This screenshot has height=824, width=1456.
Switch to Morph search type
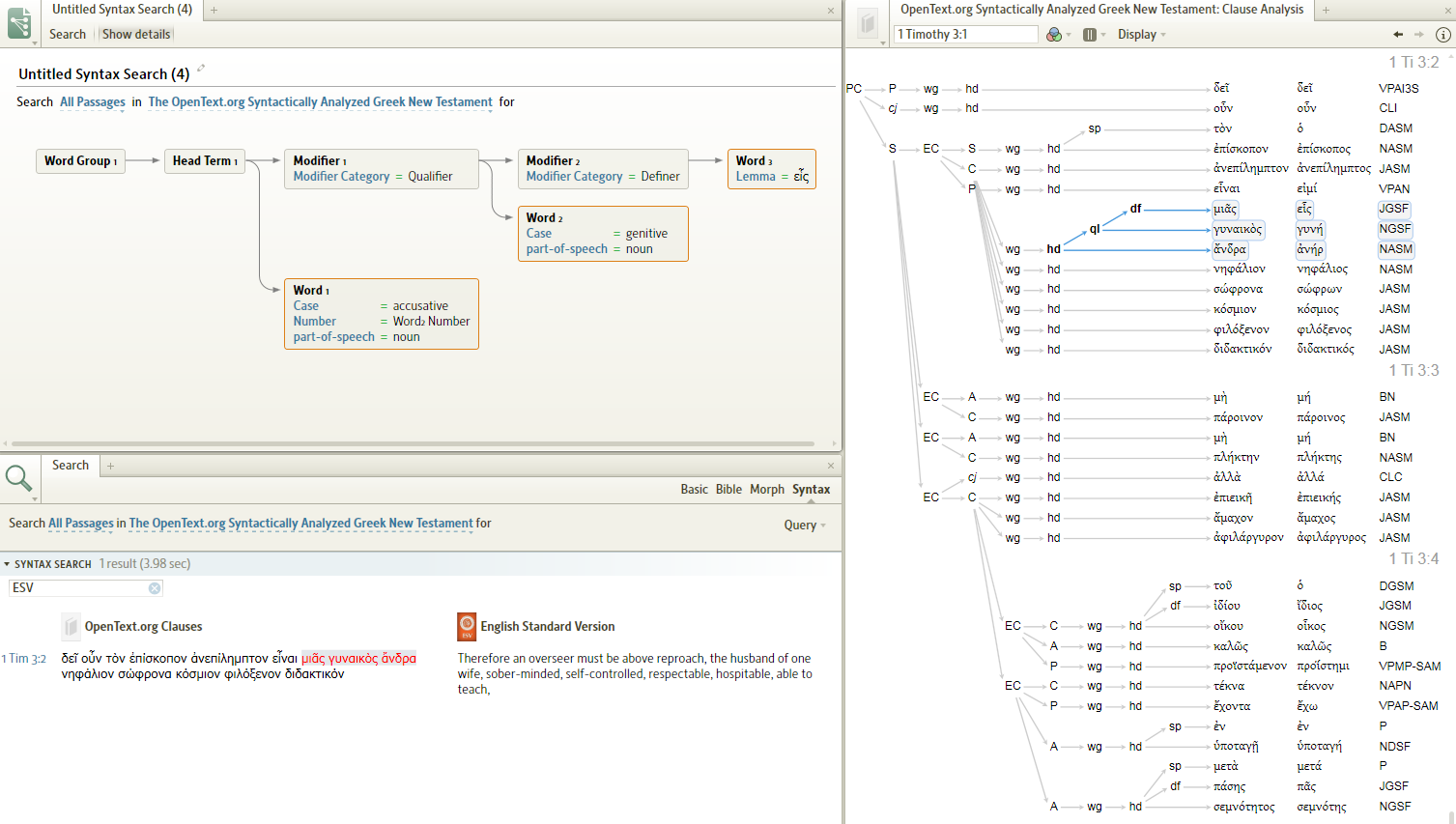(x=767, y=490)
